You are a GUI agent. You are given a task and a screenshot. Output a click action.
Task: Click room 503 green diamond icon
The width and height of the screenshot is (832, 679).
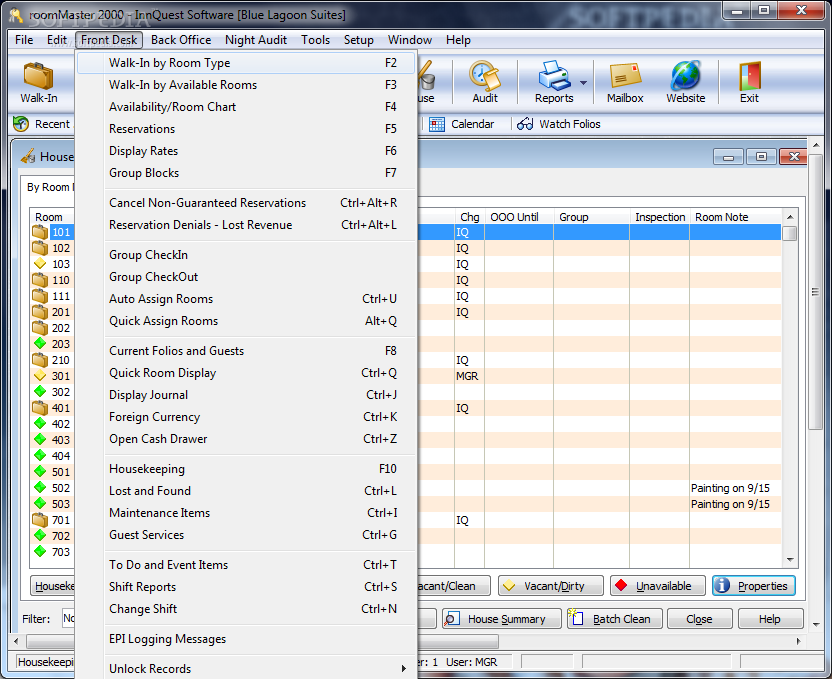click(40, 503)
